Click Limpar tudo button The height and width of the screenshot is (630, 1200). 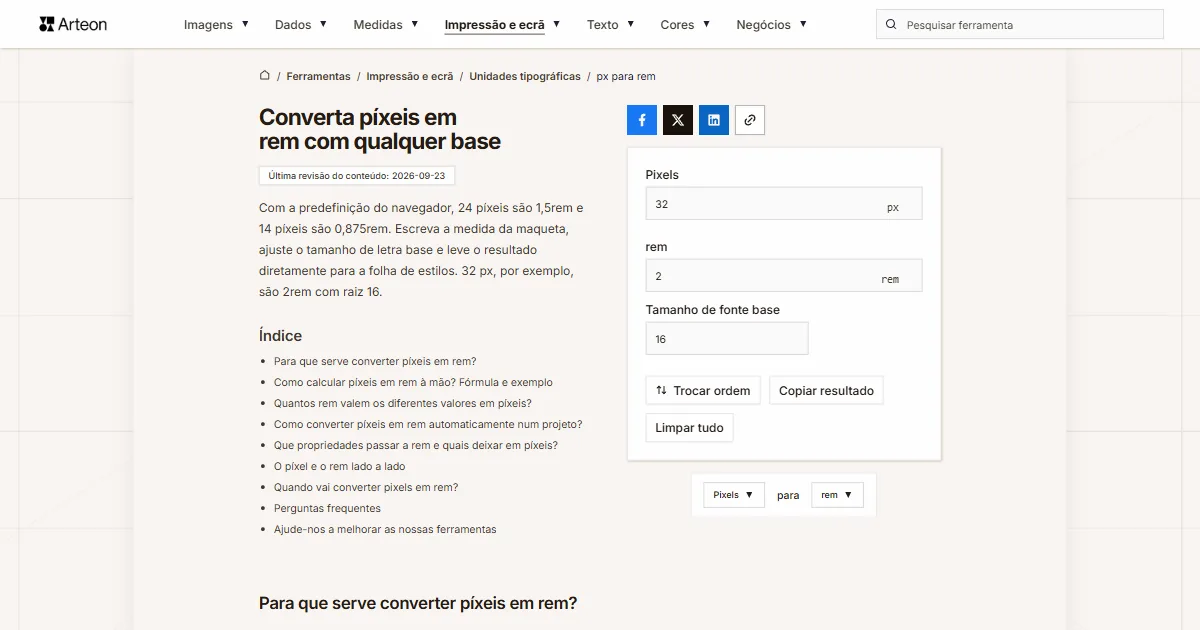pos(690,427)
